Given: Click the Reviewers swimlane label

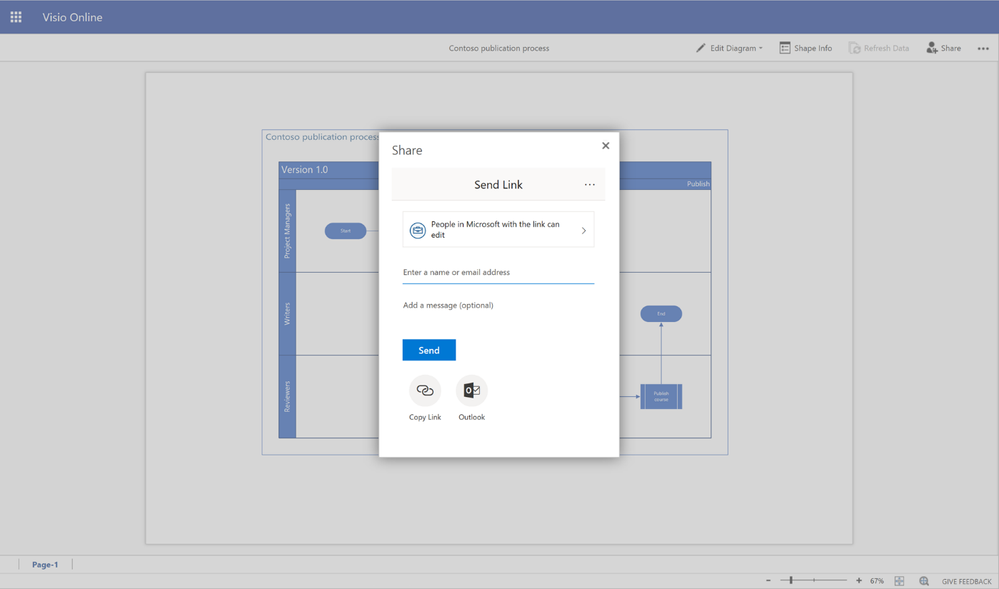Looking at the screenshot, I should [x=287, y=396].
